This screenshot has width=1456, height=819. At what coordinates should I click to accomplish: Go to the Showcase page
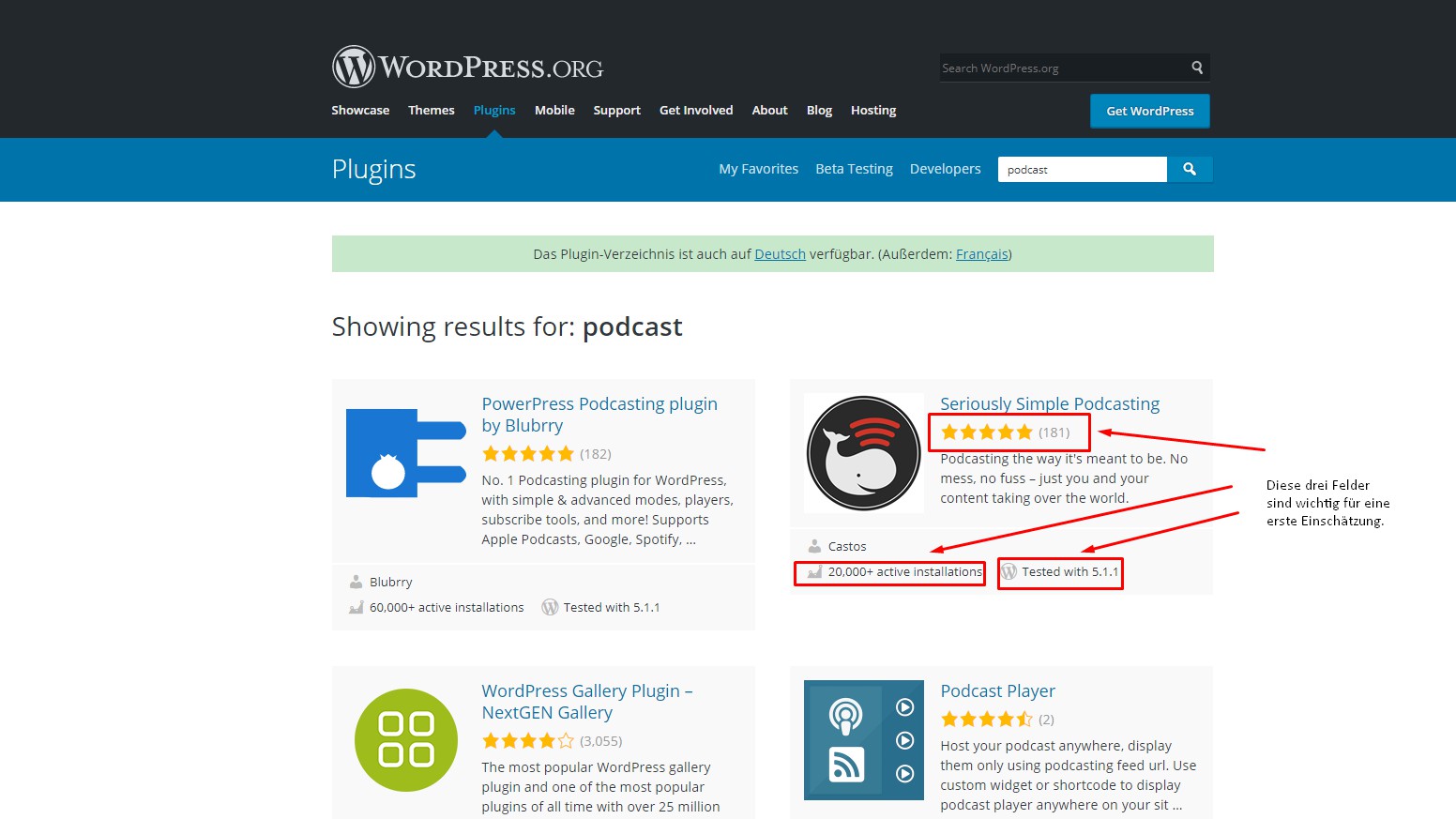[360, 111]
